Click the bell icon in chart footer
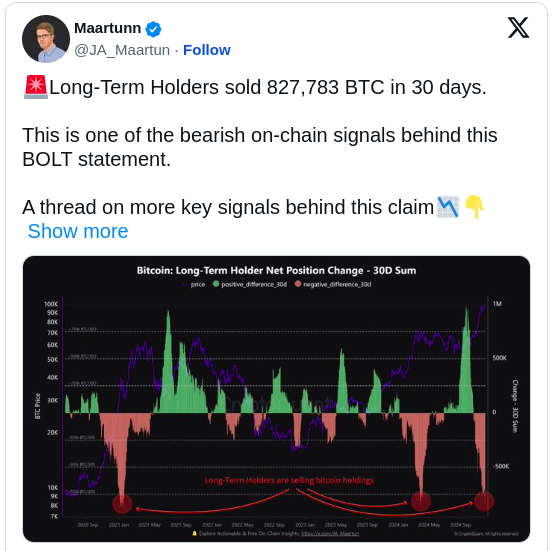This screenshot has width=555, height=551. (194, 533)
